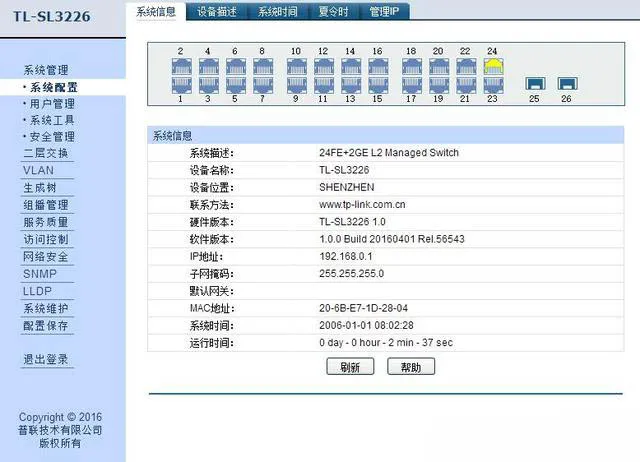640x462 pixels.
Task: Click SFP port 25 icon
Action: (535, 84)
